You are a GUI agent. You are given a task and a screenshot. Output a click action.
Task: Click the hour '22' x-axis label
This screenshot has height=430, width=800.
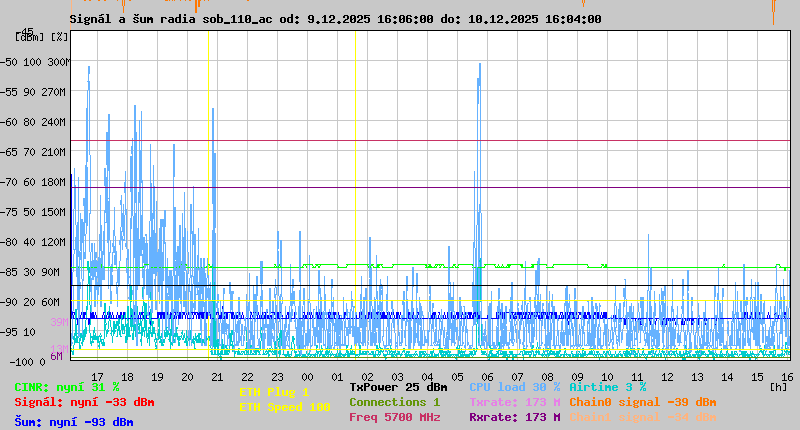247,377
